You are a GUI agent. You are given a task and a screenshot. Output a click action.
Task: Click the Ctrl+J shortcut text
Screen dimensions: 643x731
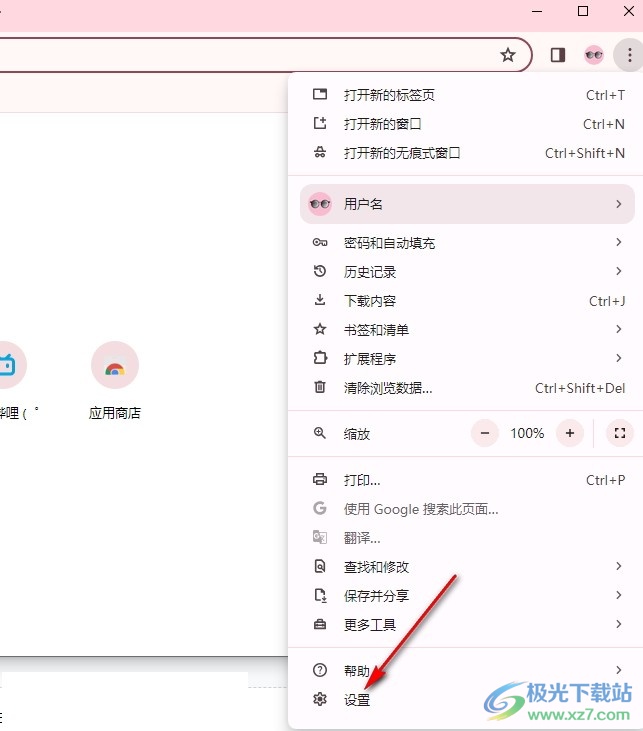click(607, 301)
